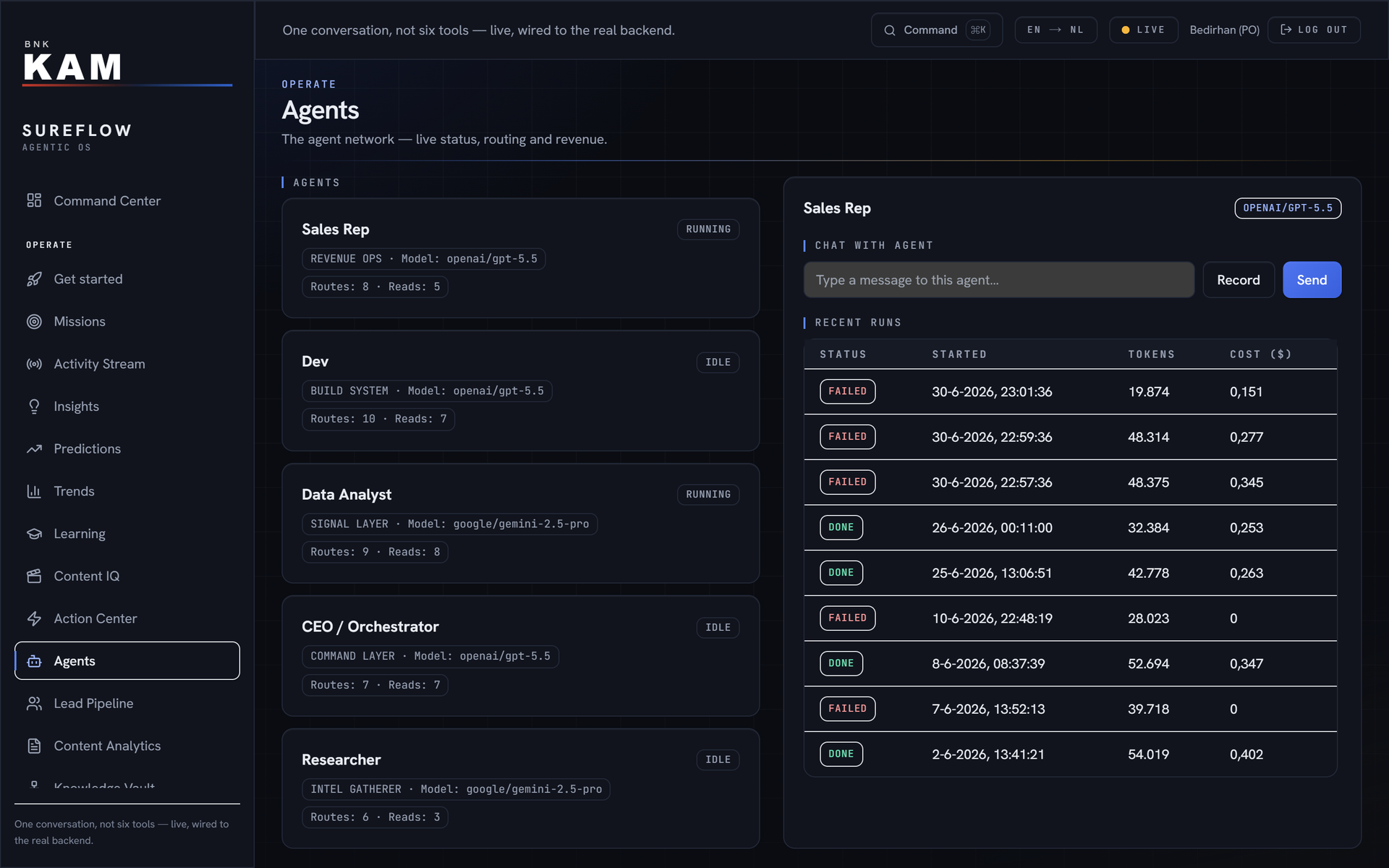Click the cost value 0,345
Image resolution: width=1389 pixels, height=868 pixels.
(1246, 482)
